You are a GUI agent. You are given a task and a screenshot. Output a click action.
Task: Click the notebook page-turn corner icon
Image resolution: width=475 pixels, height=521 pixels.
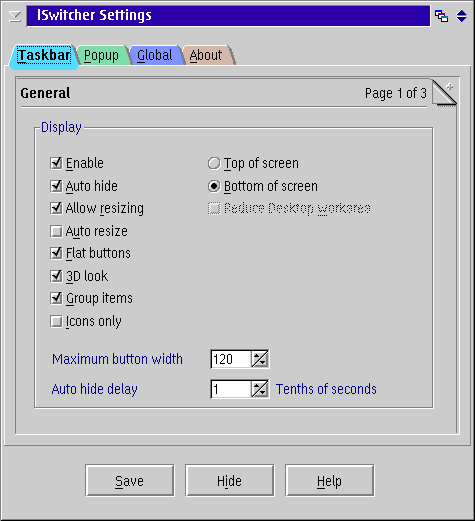[x=445, y=93]
